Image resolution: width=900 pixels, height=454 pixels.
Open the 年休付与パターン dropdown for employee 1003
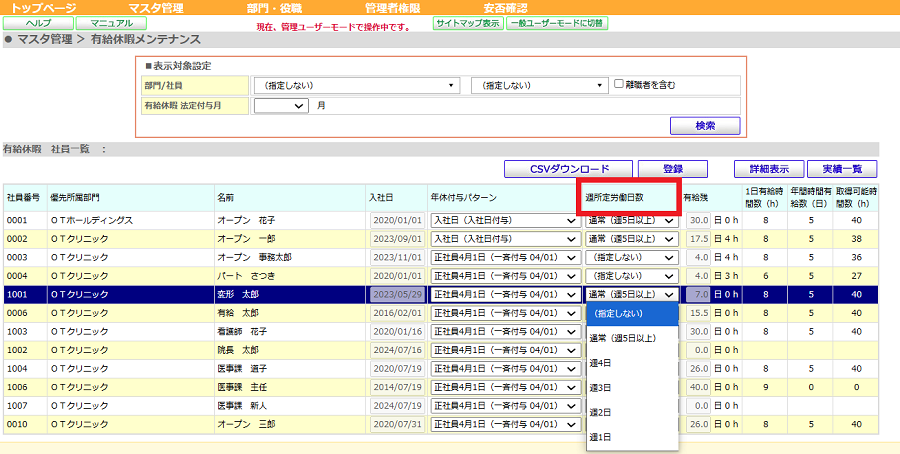[505, 331]
